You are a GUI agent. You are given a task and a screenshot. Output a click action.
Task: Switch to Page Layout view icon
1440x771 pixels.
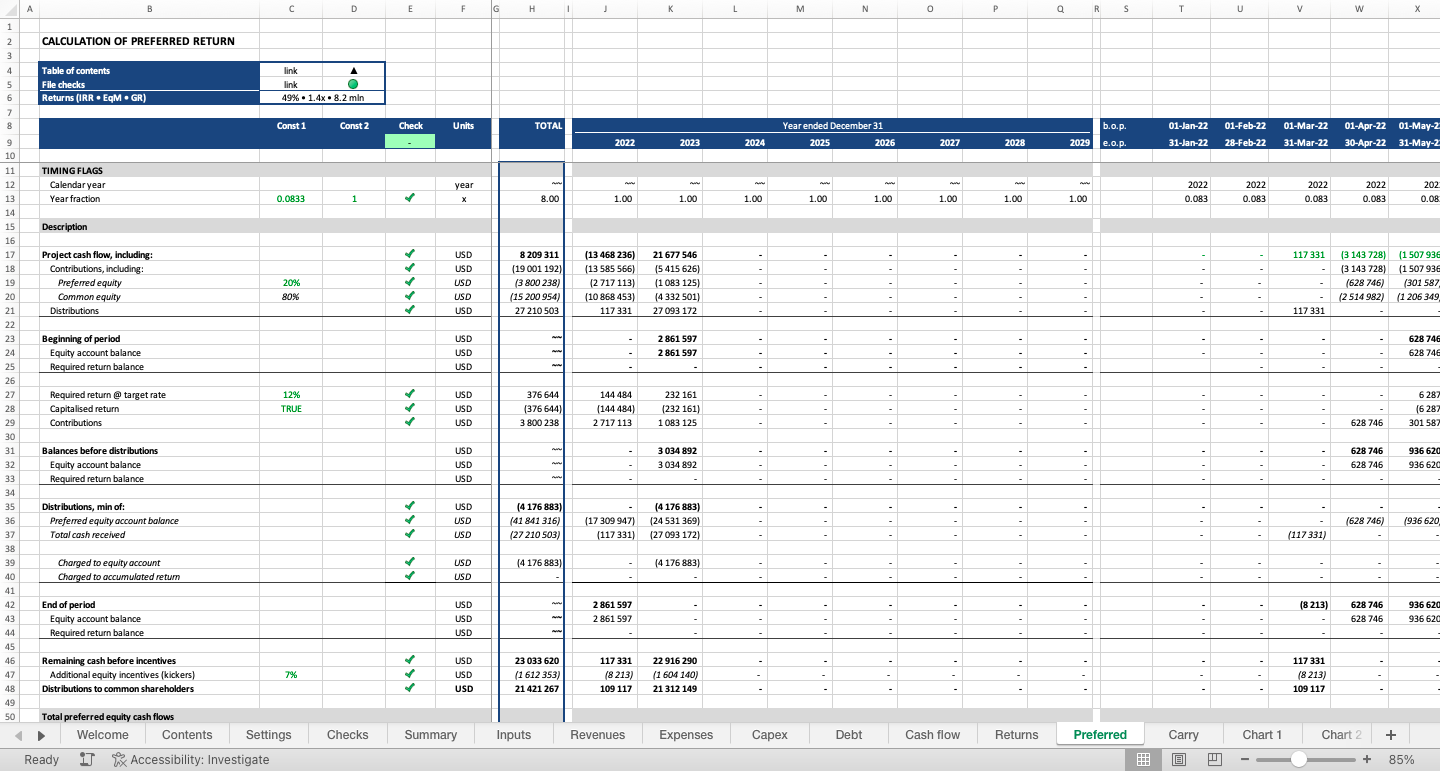point(1179,760)
